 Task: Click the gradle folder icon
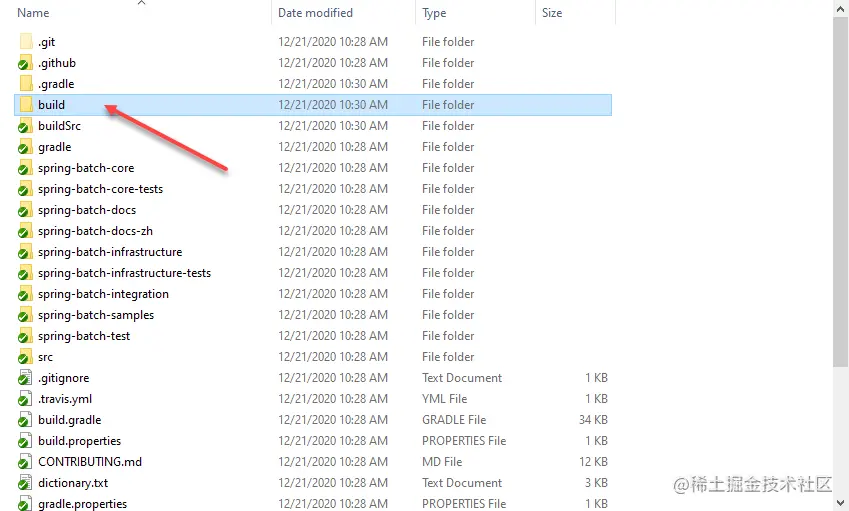(x=25, y=147)
